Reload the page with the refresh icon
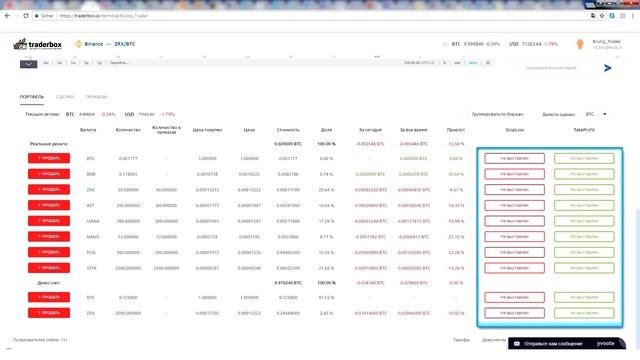 26,16
